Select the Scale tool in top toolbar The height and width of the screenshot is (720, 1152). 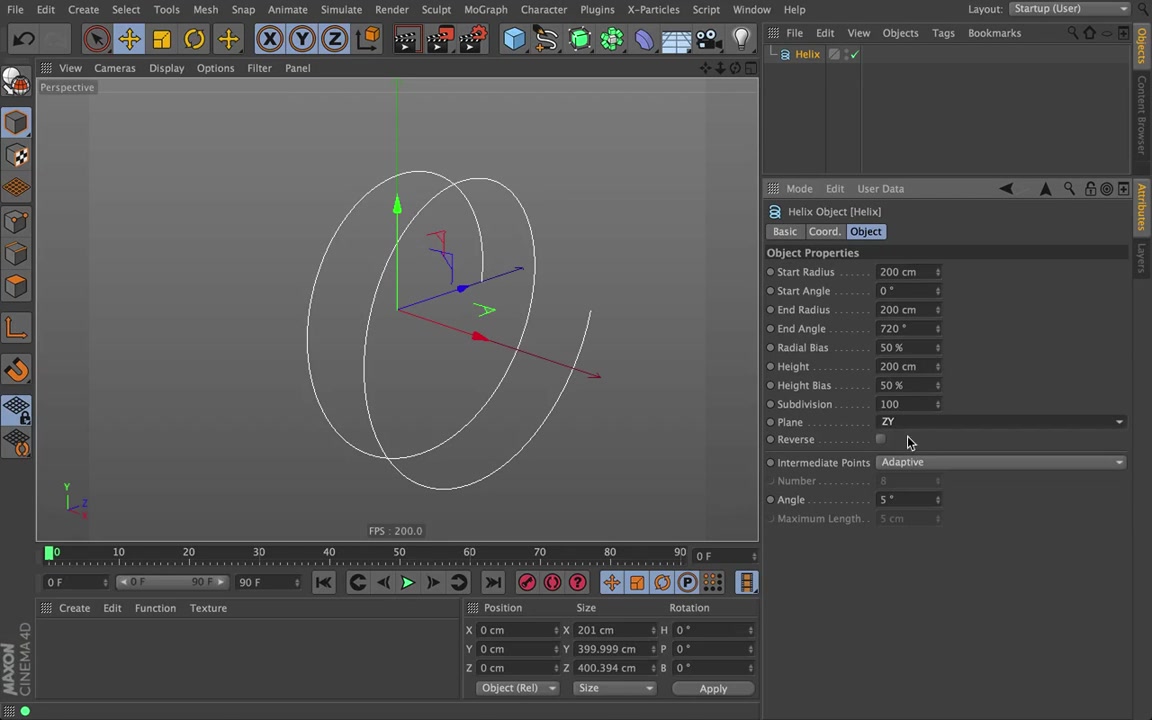(x=161, y=39)
